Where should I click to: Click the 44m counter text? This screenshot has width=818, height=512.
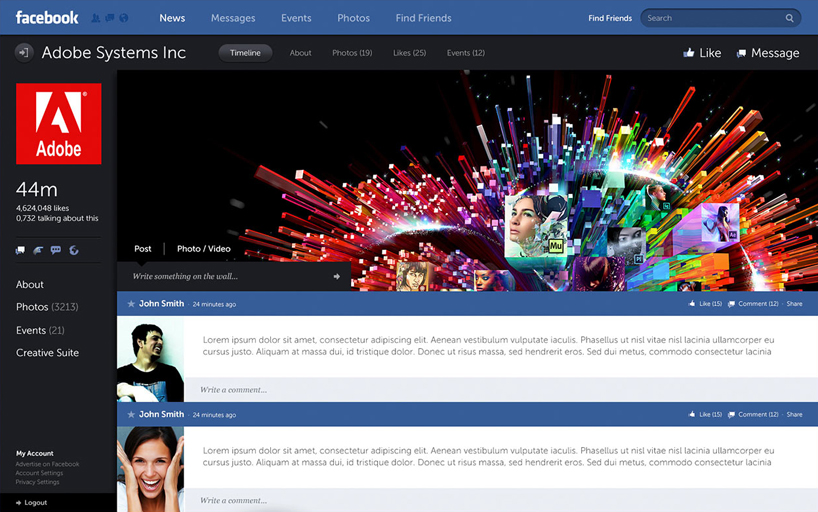coord(37,189)
